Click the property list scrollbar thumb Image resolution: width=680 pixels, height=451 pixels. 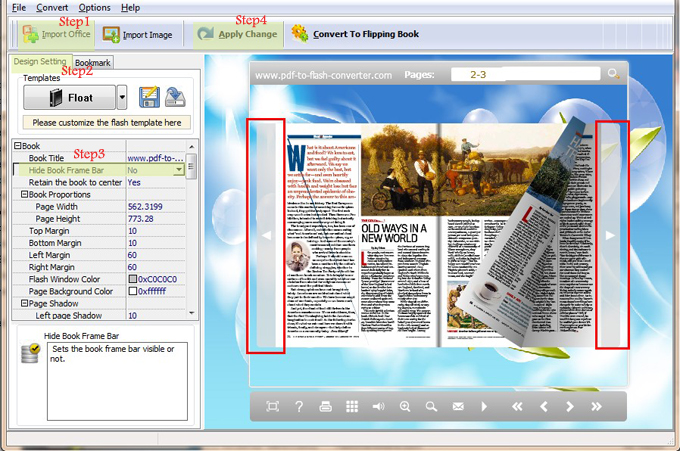pyautogui.click(x=191, y=166)
